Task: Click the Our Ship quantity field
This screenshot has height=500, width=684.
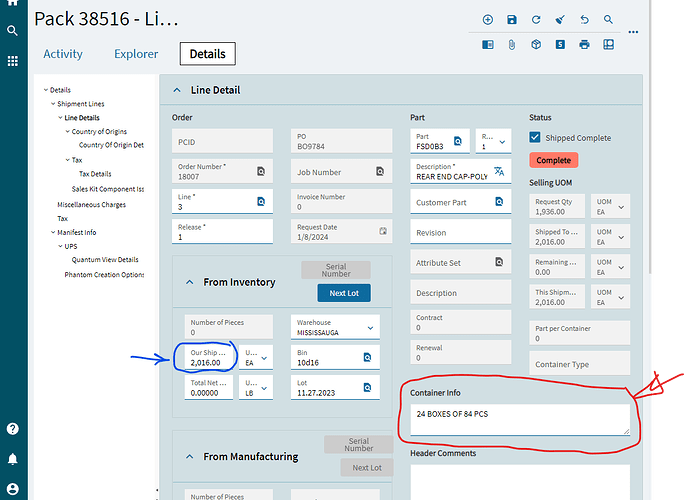Action: 209,358
